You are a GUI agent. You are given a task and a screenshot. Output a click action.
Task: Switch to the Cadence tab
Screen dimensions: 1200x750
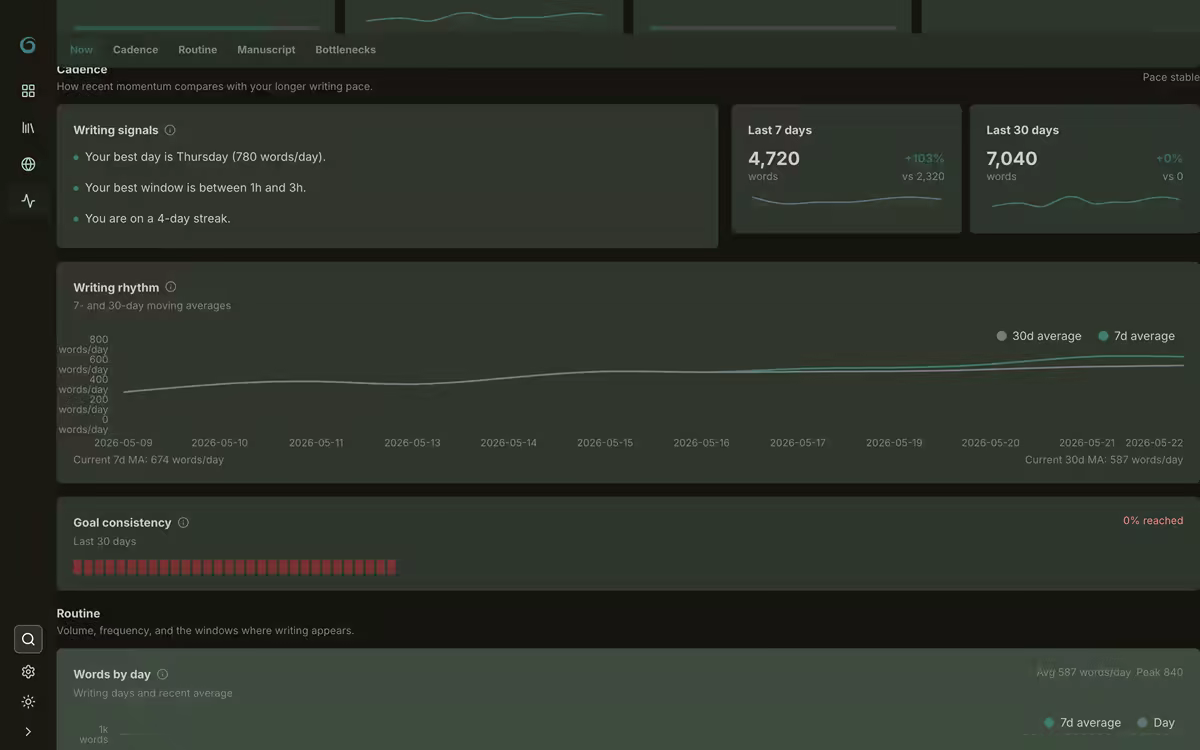coord(135,50)
